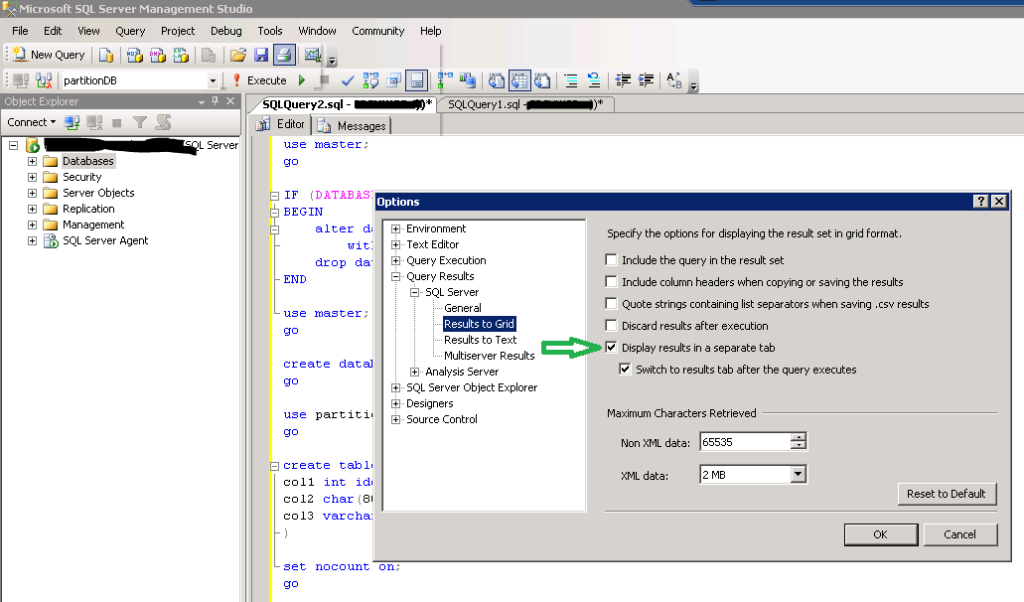Toggle the Include Actual Execution Plan icon
1024x602 pixels.
[x=445, y=80]
